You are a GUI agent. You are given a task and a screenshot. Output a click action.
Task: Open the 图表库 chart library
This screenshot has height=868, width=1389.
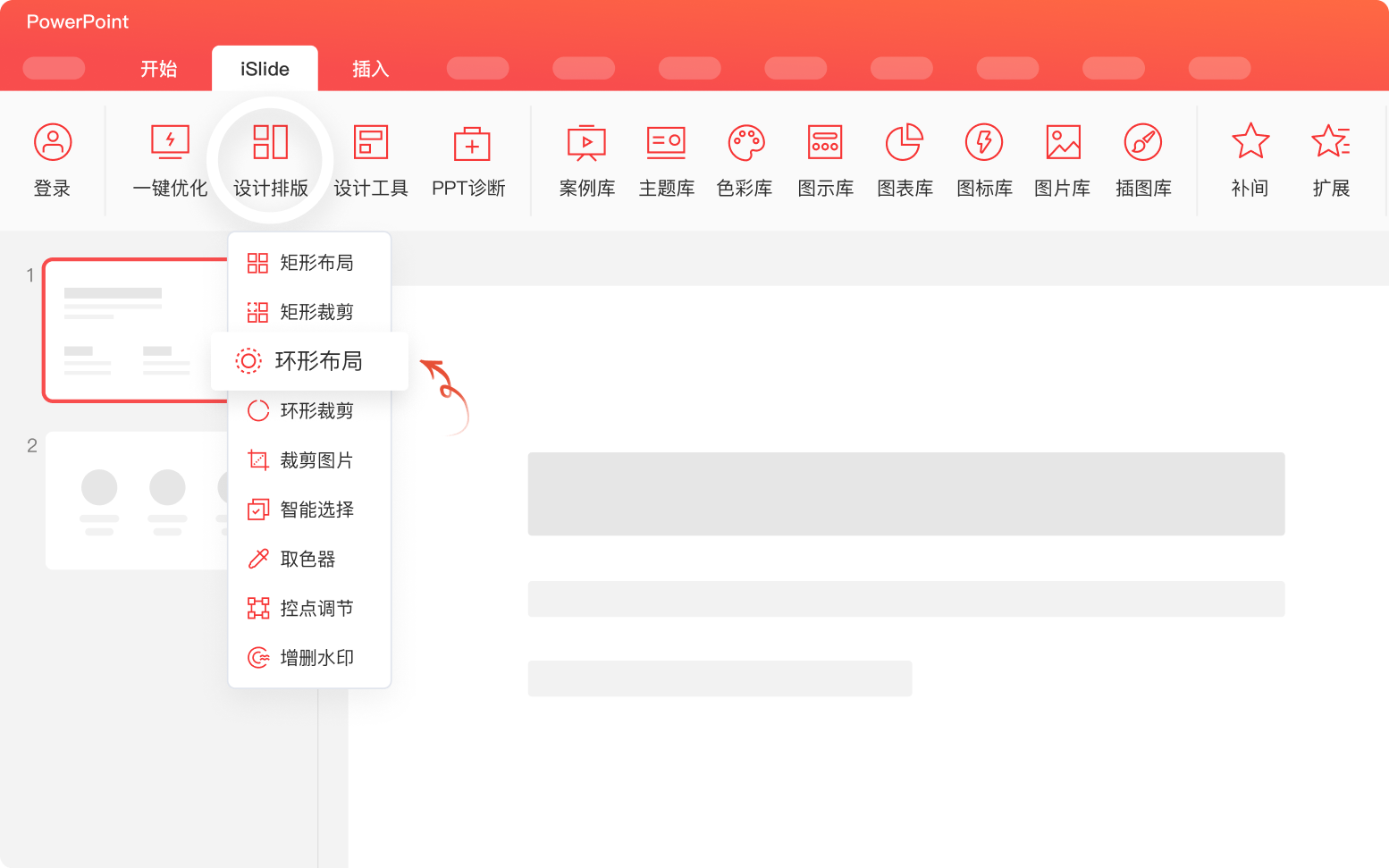click(905, 161)
